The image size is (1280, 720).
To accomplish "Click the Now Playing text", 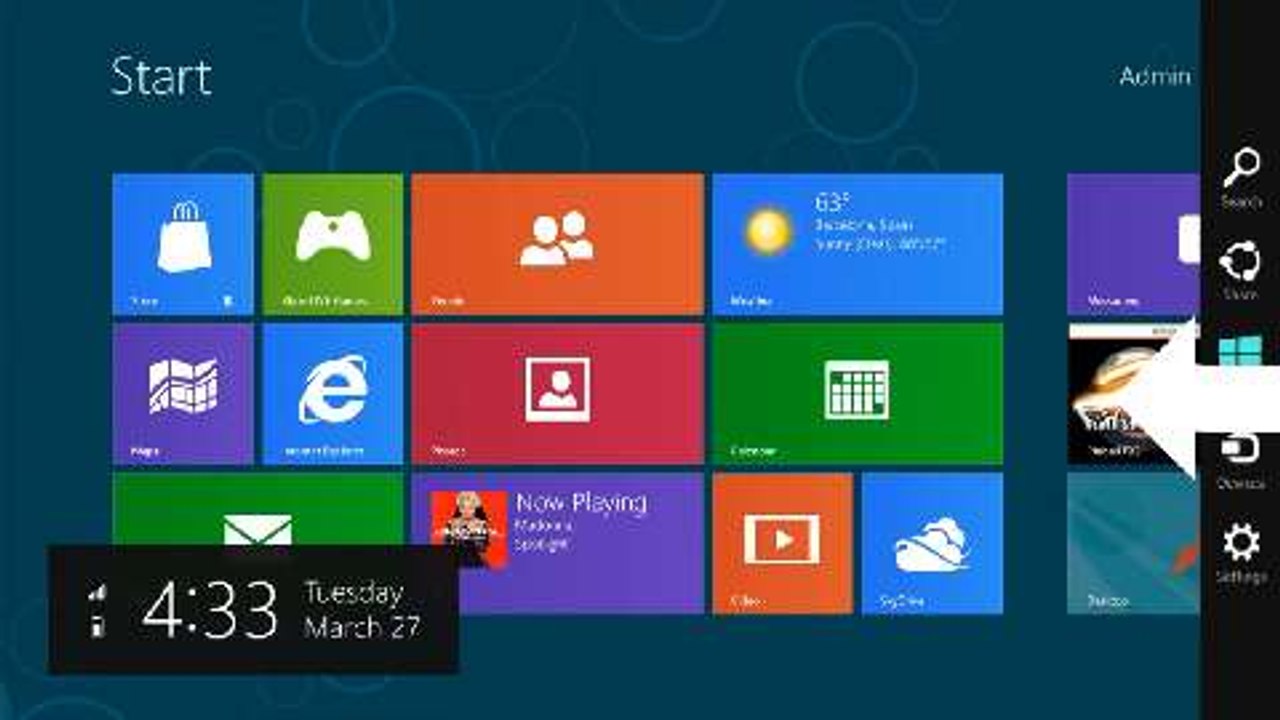I will [581, 503].
